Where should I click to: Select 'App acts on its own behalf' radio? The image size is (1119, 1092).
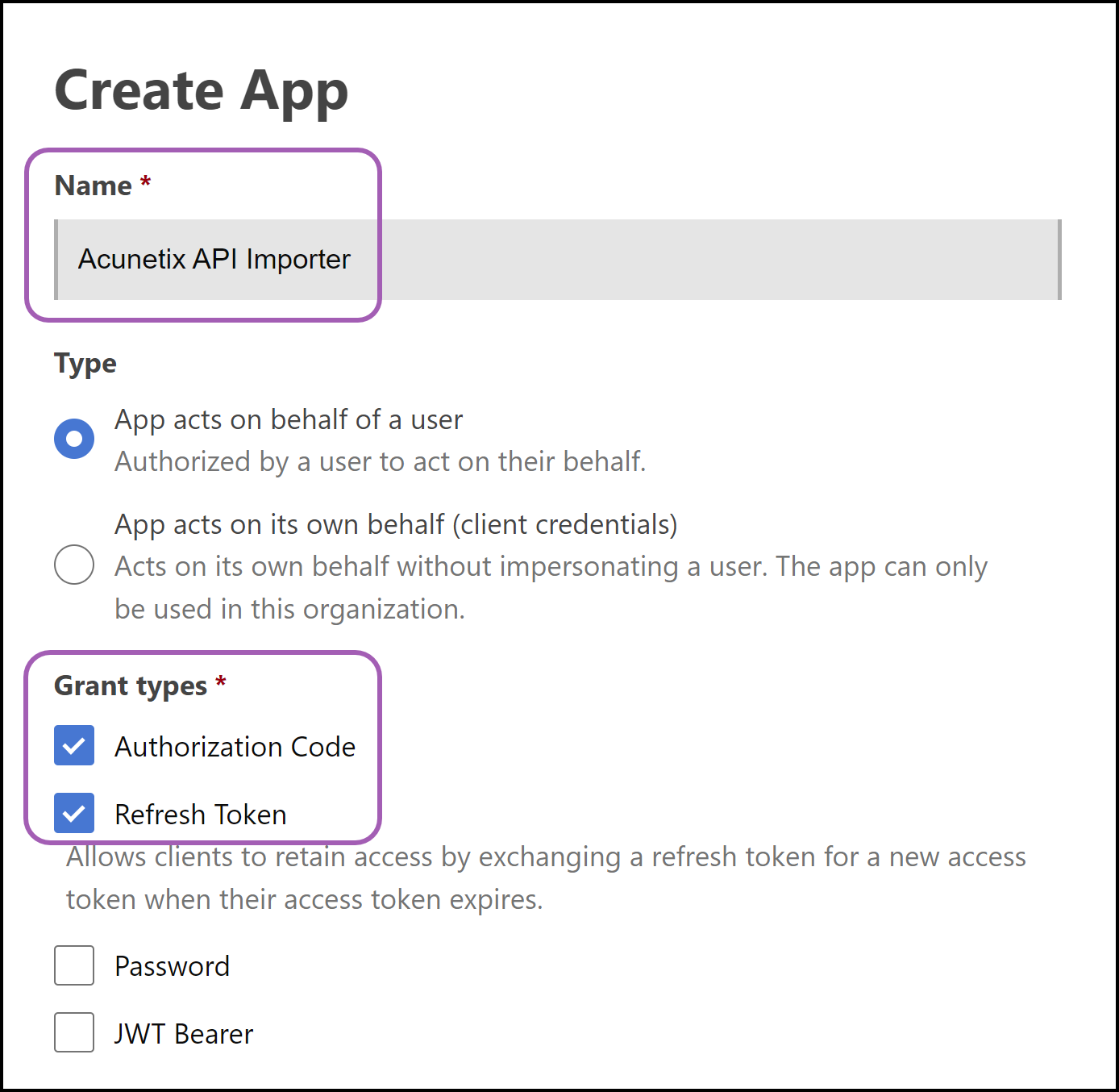coord(74,564)
